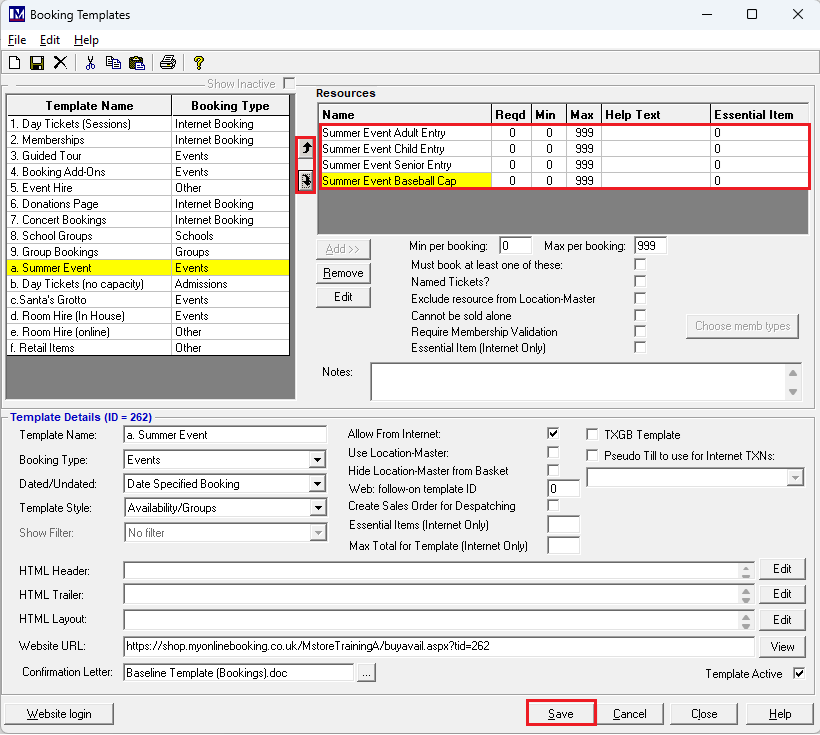The width and height of the screenshot is (820, 735).
Task: Expand the Template Style dropdown
Action: click(317, 508)
